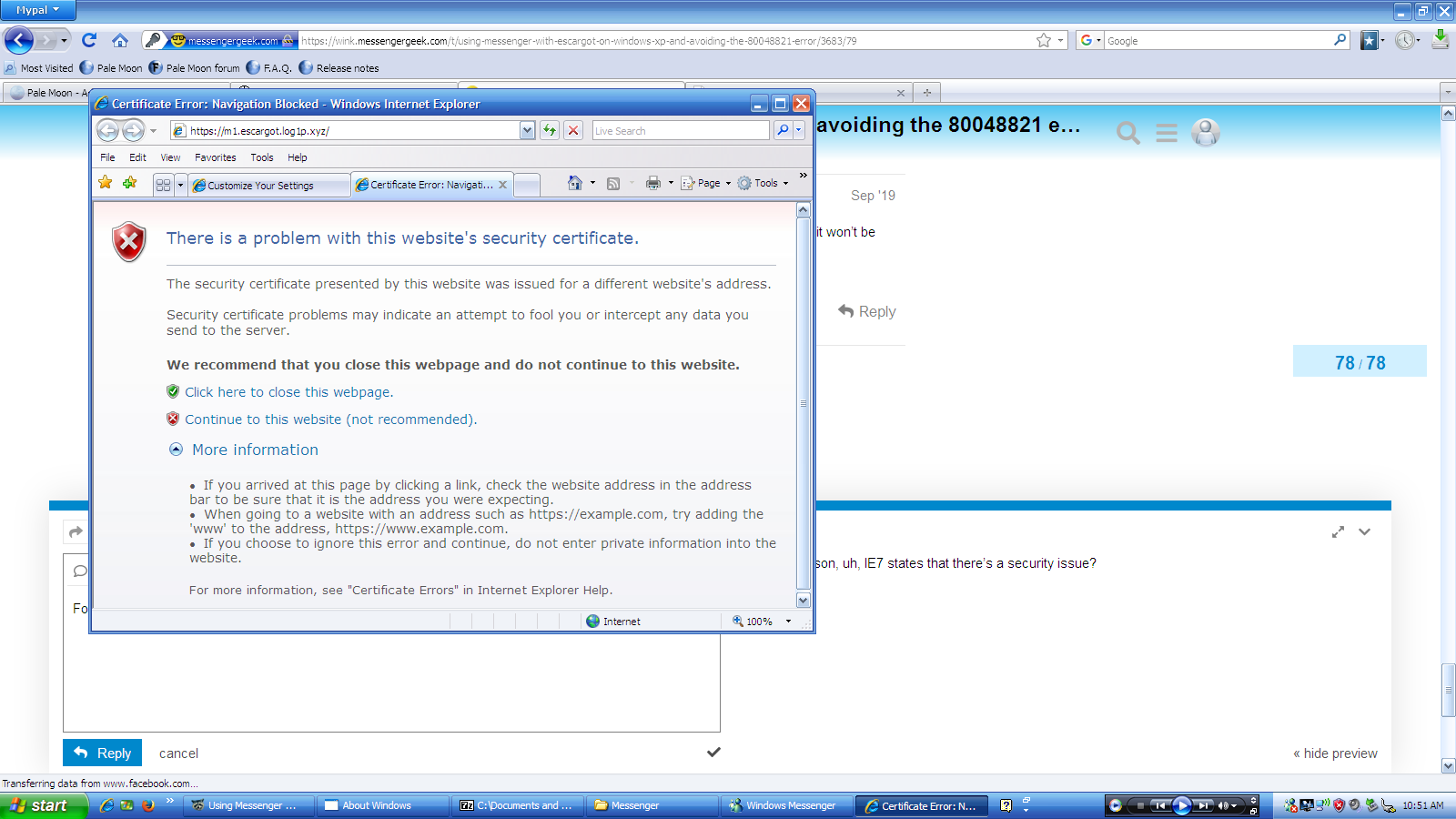The image size is (1456, 819).
Task: Click the IE Stop button
Action: click(573, 130)
